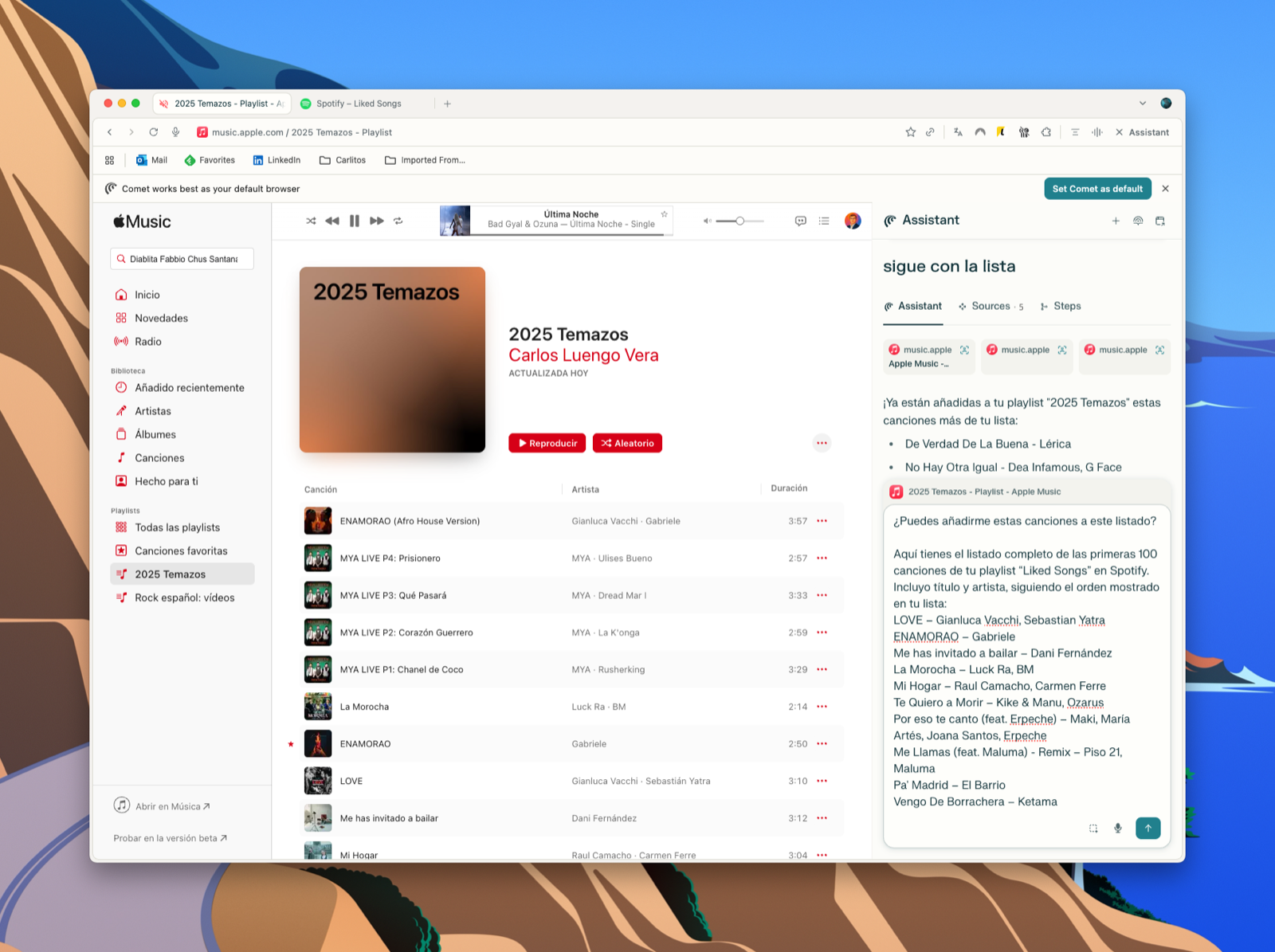Expand the tab overview chevron in the tab bar

click(1143, 103)
